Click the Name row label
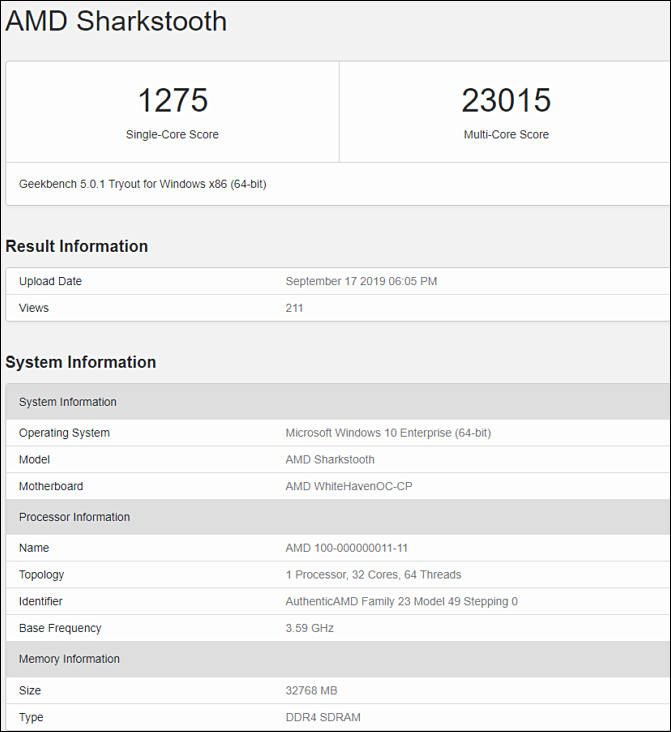 tap(34, 548)
